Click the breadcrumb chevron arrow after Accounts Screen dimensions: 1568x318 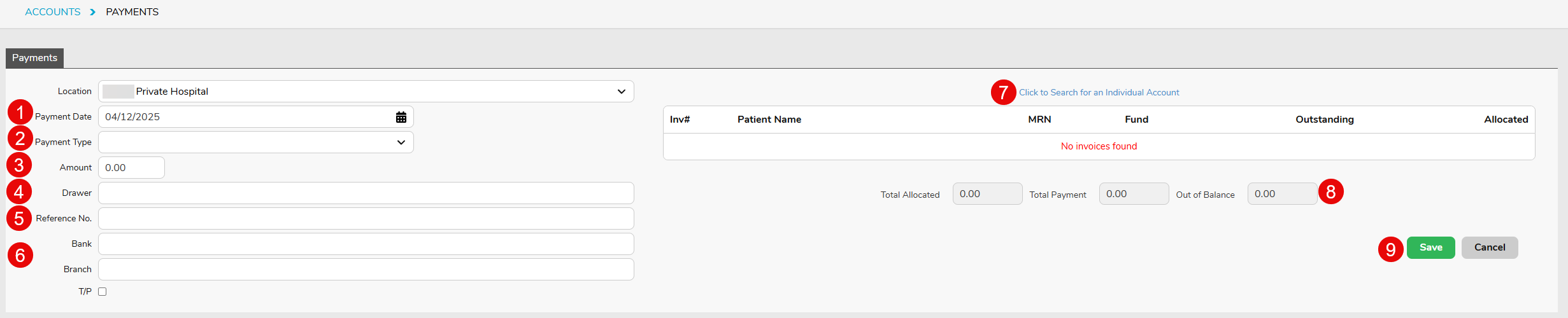[93, 12]
